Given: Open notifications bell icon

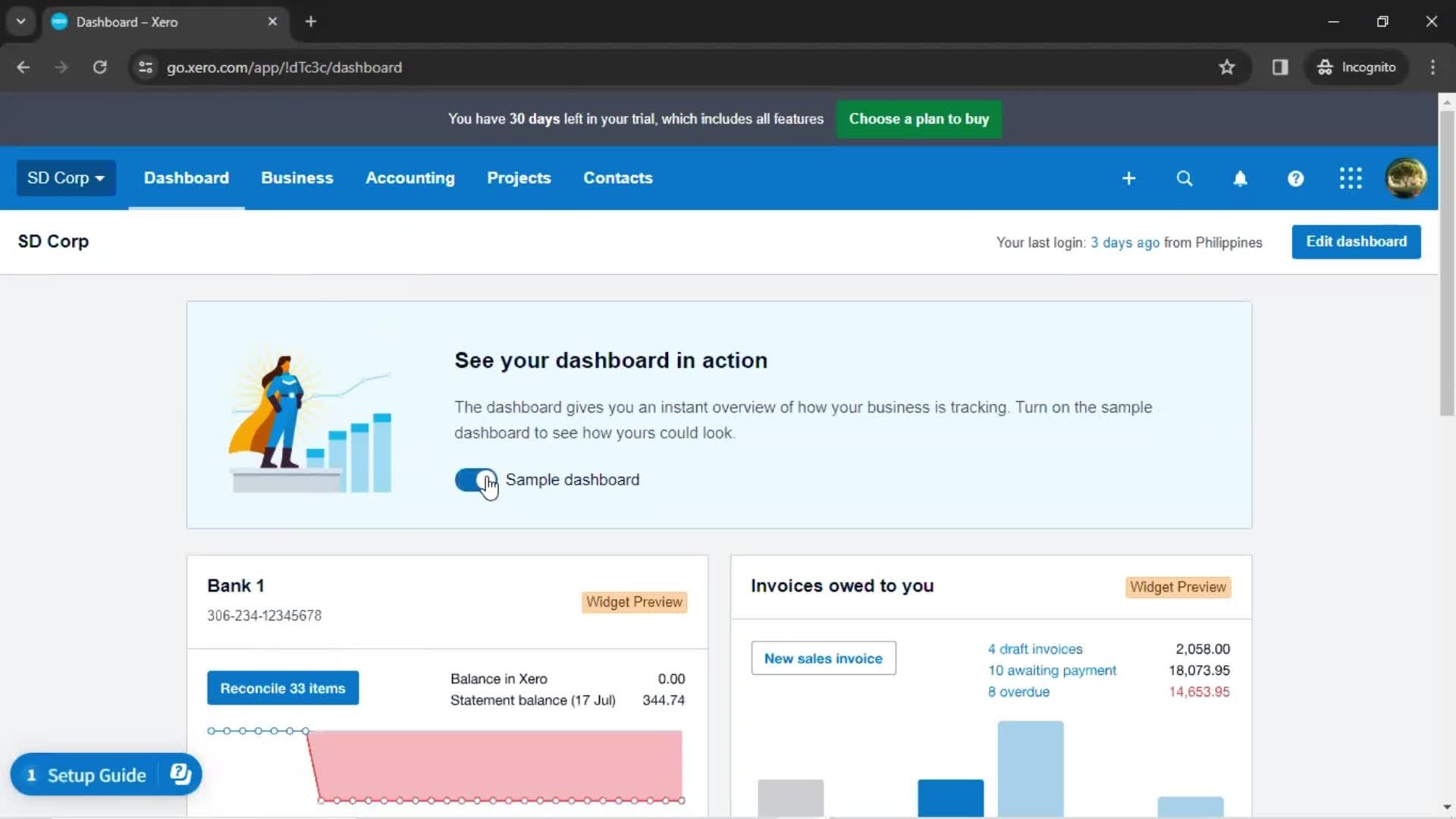Looking at the screenshot, I should click(x=1240, y=178).
